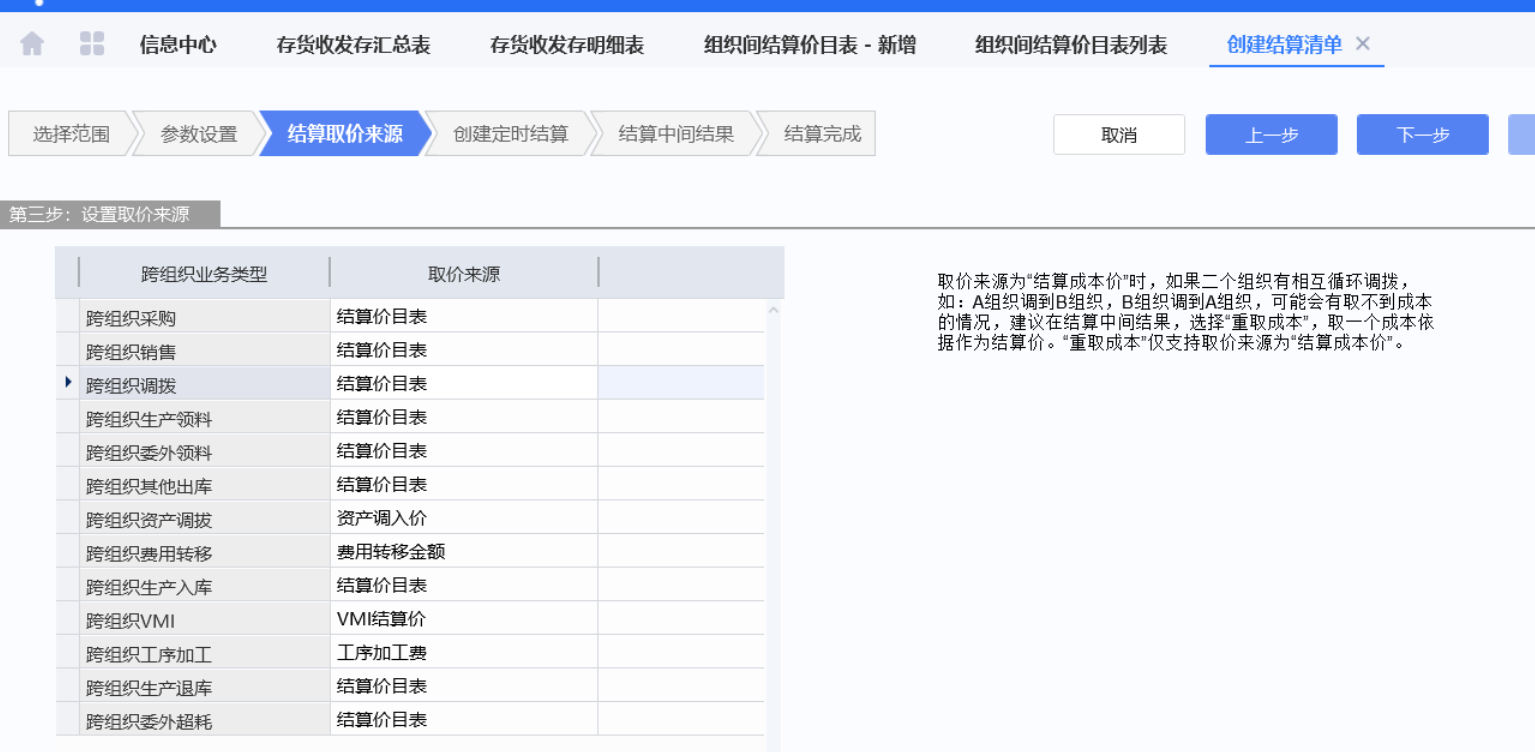Click the empty third-column cell for 跨组织调拨
1535x752 pixels.
pos(681,384)
